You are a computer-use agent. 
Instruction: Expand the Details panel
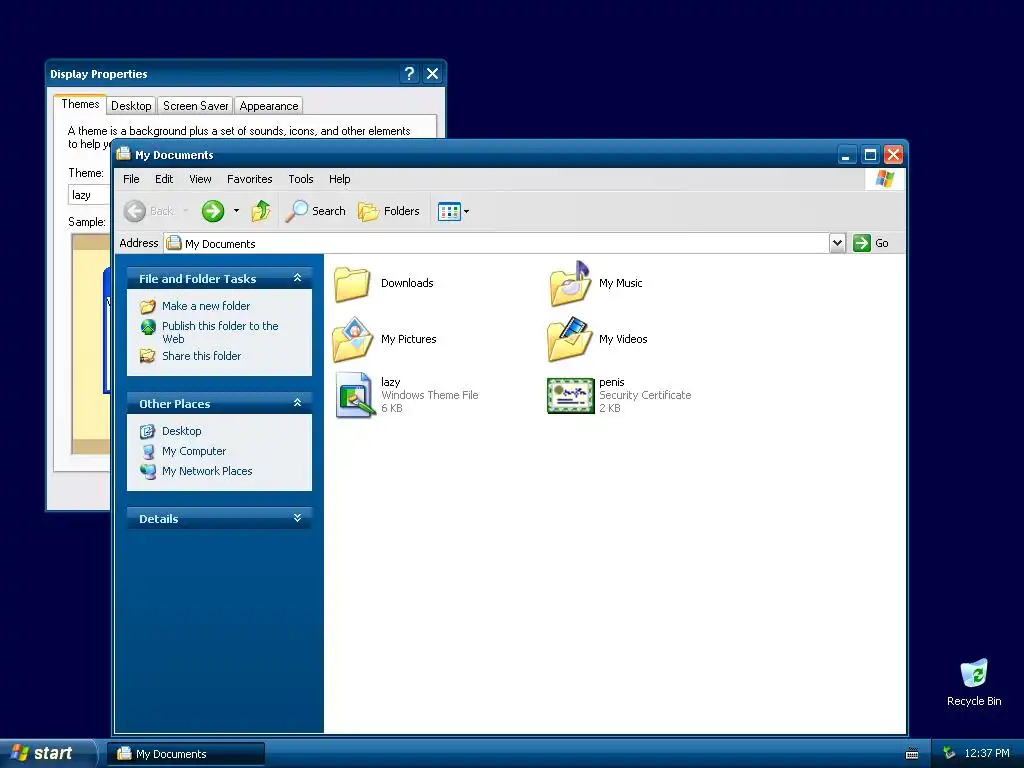point(297,518)
